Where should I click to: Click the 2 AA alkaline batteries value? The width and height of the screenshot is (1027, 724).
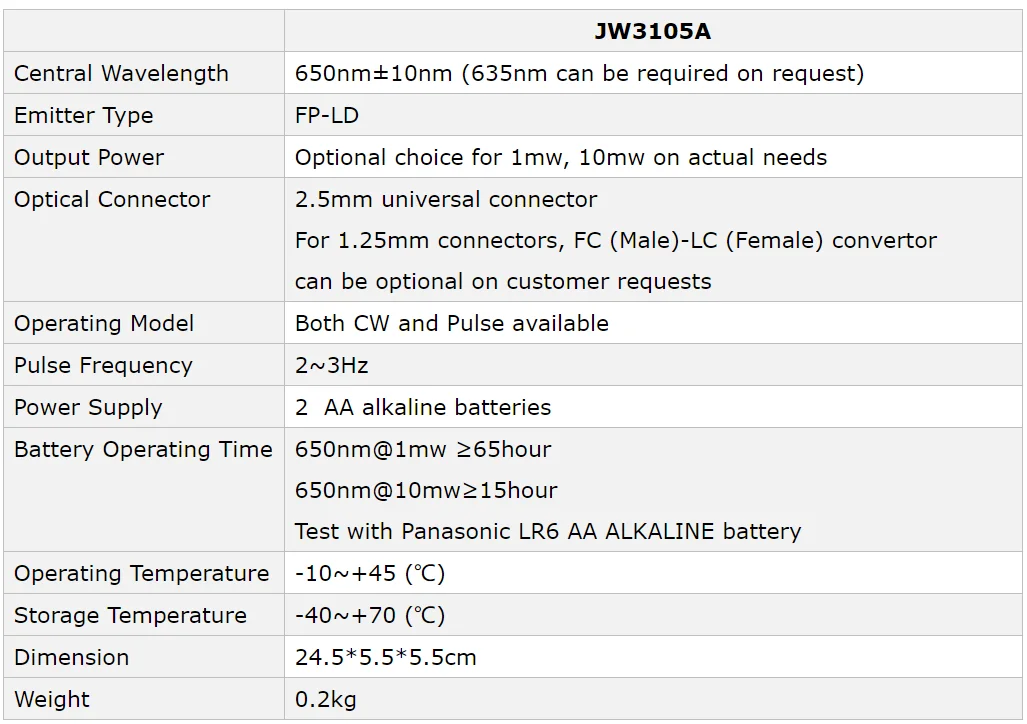[x=423, y=407]
